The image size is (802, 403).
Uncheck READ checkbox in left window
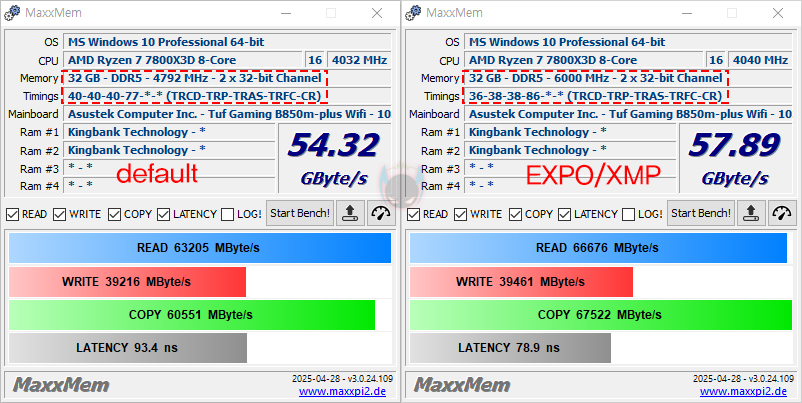pyautogui.click(x=12, y=214)
